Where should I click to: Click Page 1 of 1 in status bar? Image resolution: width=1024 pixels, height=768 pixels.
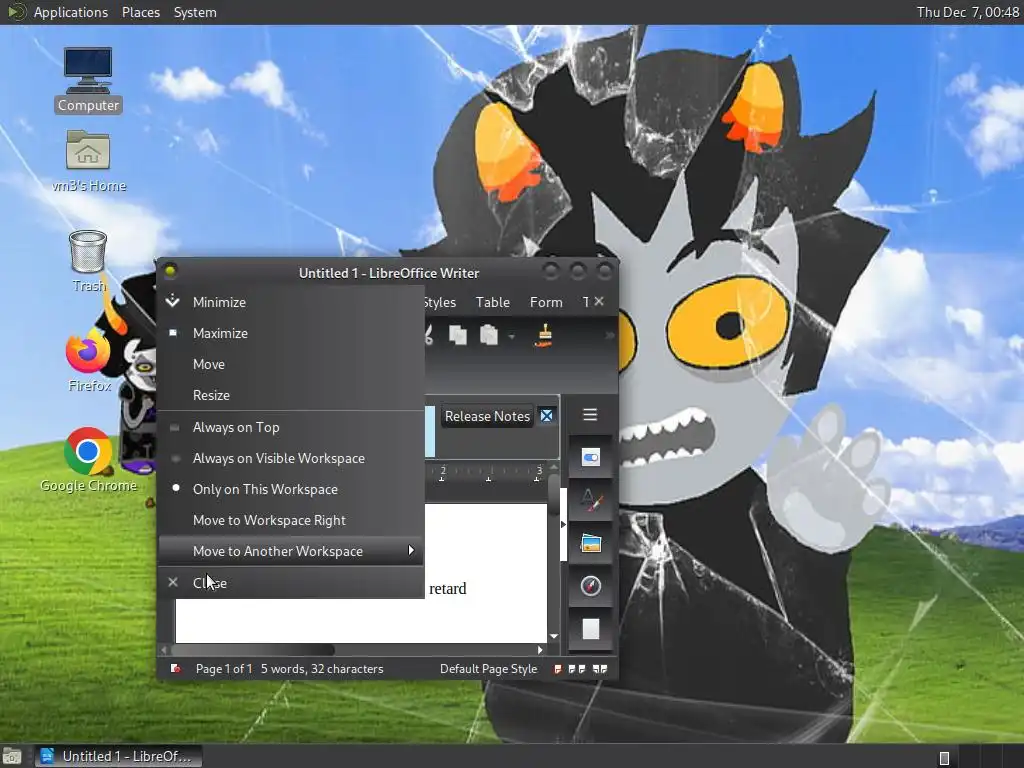pyautogui.click(x=223, y=669)
